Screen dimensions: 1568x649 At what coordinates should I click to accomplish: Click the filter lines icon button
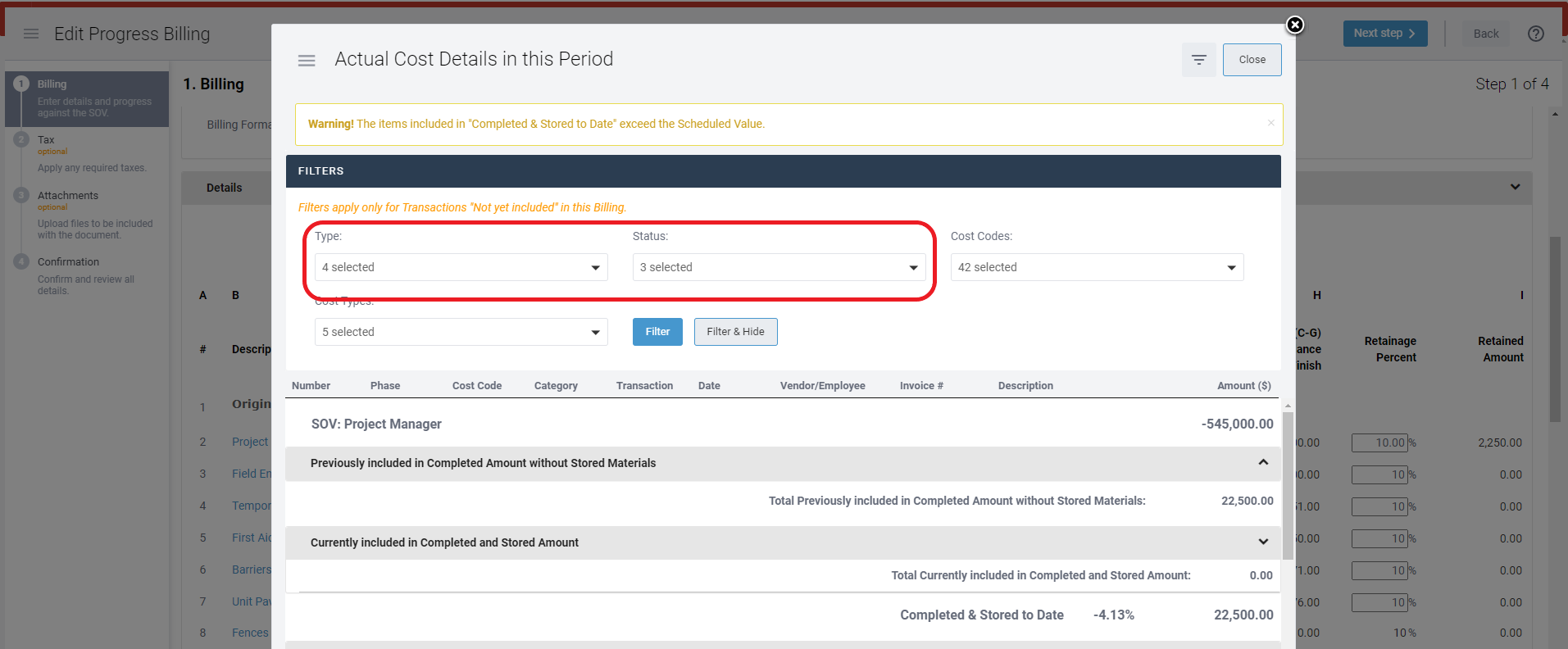(x=1198, y=60)
